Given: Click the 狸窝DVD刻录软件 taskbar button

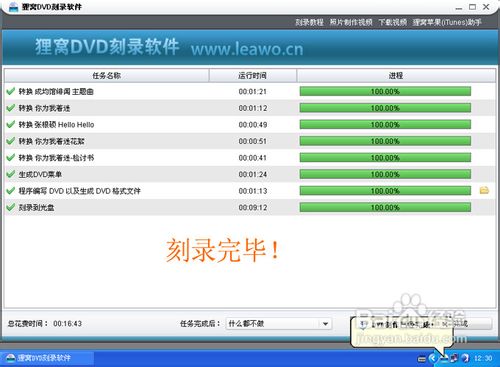Looking at the screenshot, I should [x=47, y=358].
